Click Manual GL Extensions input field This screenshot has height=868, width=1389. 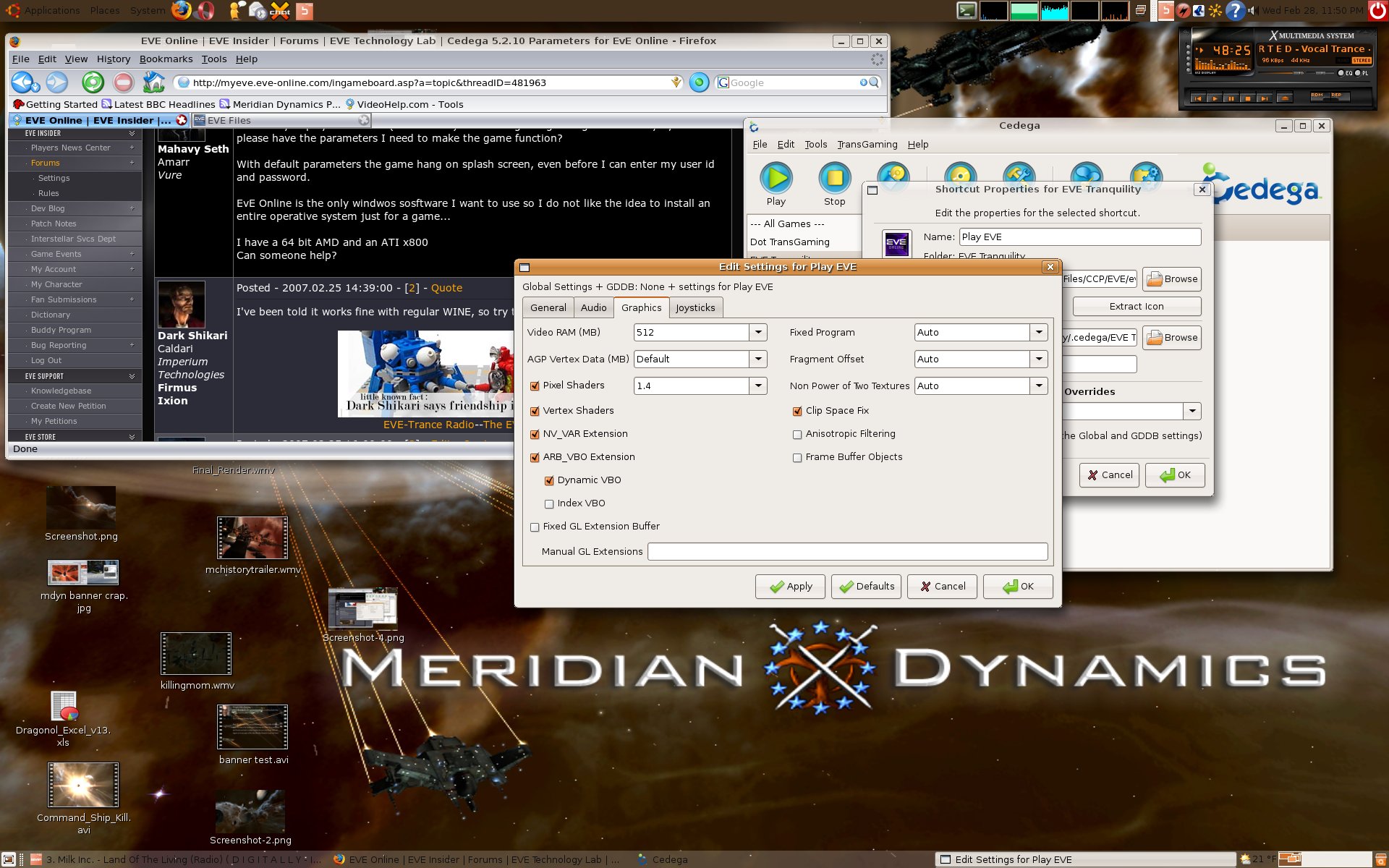coord(847,552)
